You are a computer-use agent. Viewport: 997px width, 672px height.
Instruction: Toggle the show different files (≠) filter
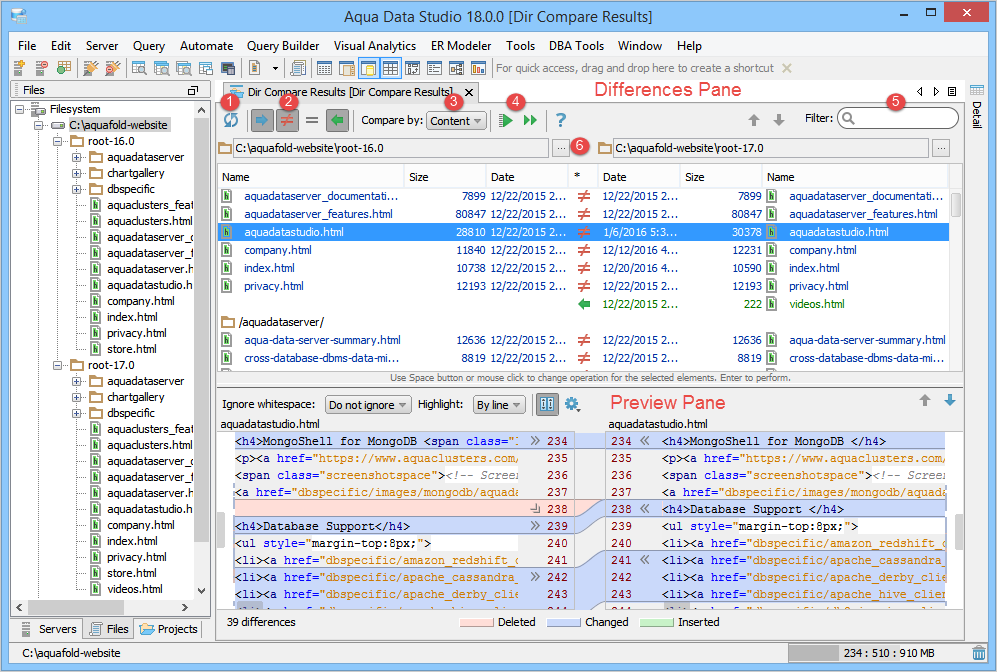click(285, 120)
